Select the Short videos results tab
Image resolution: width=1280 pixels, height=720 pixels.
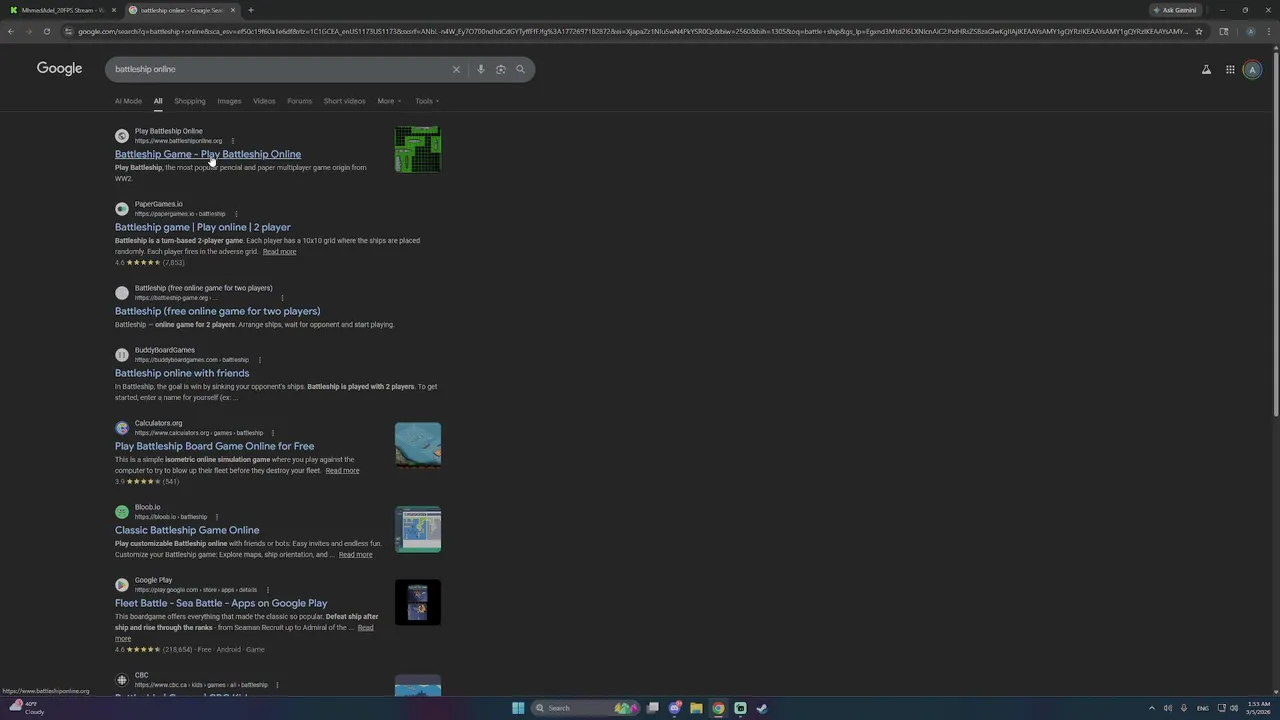(x=344, y=101)
